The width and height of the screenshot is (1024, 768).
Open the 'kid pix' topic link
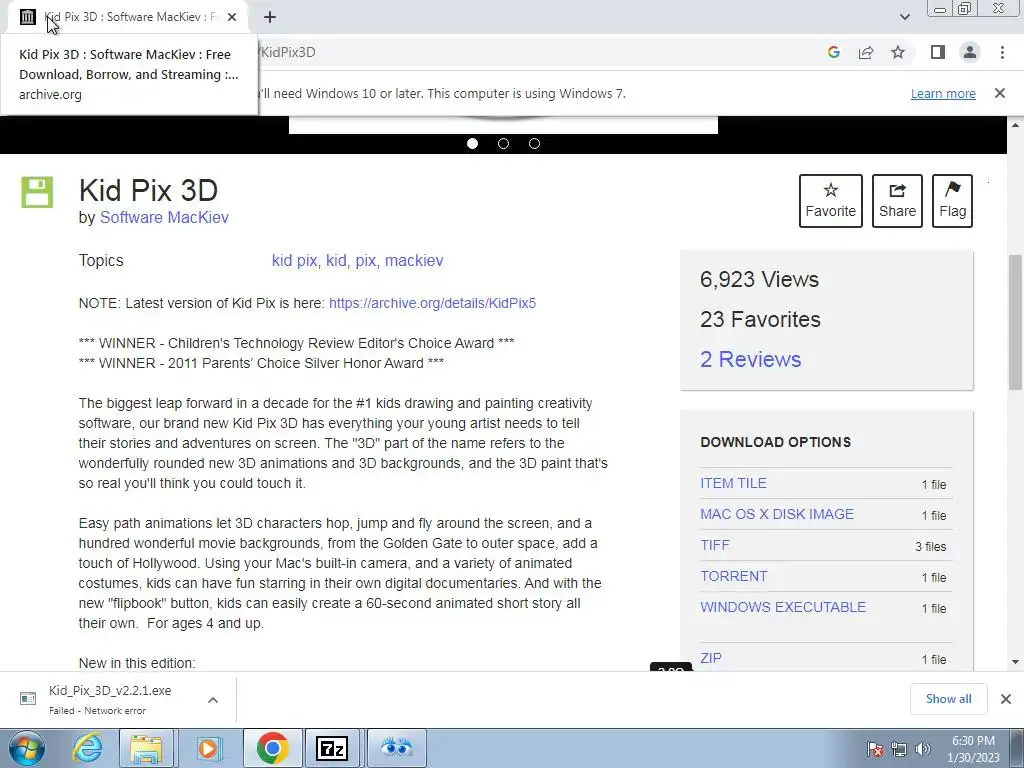(294, 261)
